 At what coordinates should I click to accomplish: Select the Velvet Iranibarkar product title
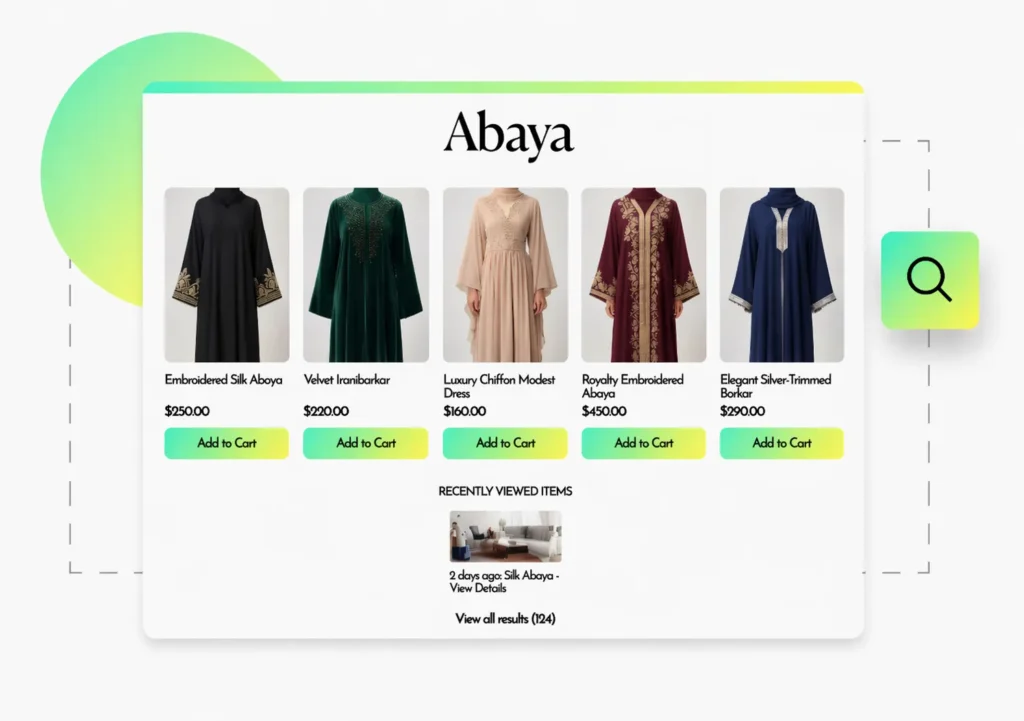(x=347, y=379)
